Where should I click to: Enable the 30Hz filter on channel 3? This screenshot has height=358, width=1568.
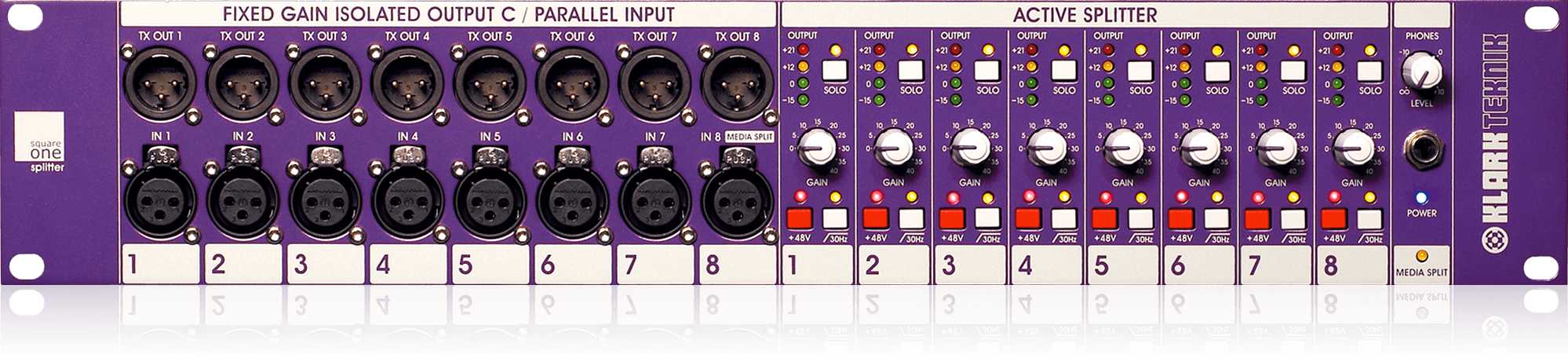[x=988, y=218]
